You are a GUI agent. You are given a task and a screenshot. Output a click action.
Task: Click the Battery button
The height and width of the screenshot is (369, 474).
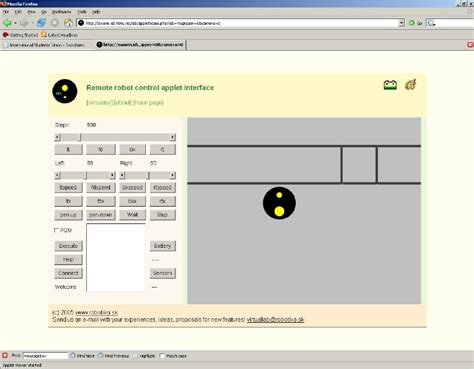click(x=162, y=246)
